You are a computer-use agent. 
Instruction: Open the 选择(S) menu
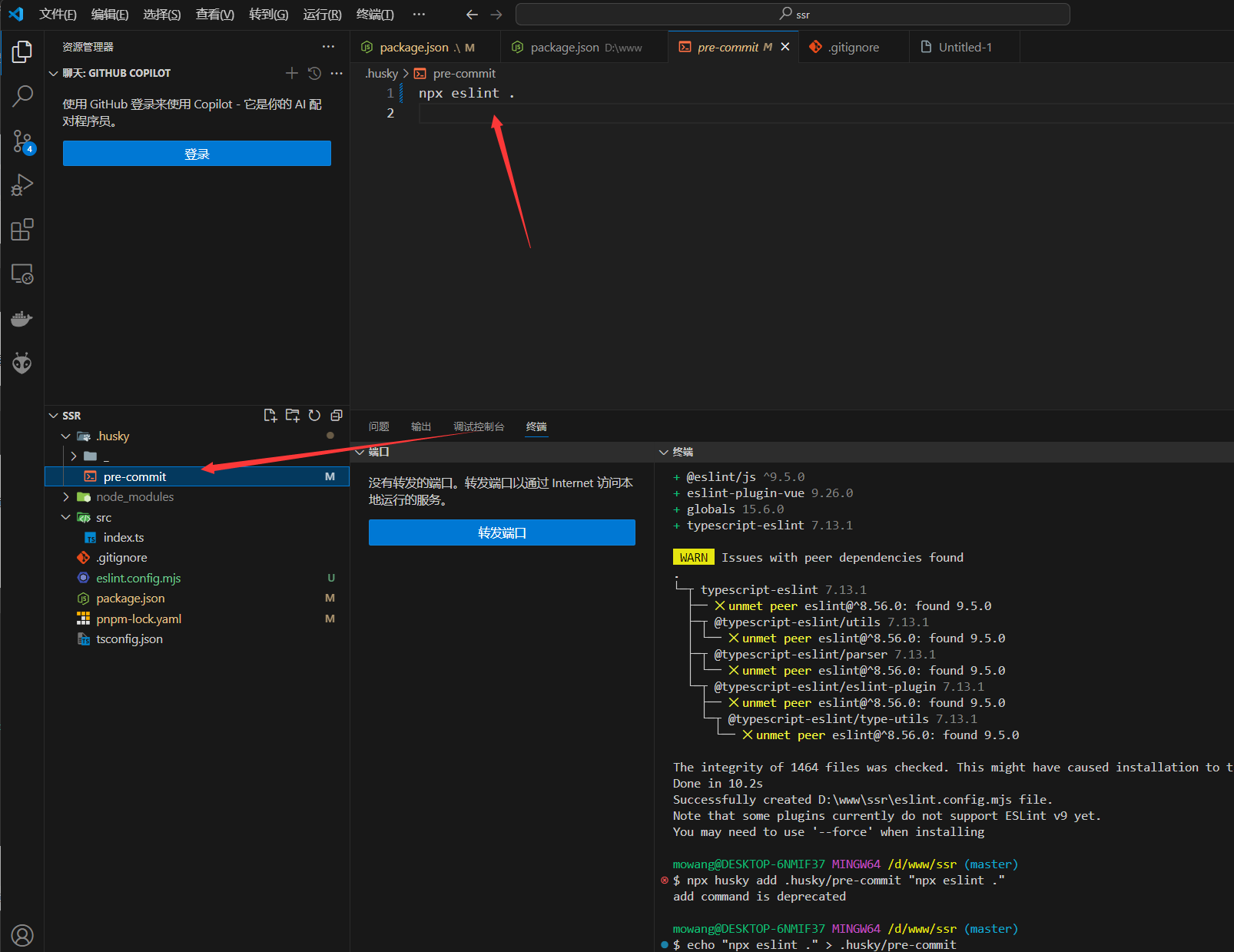(162, 15)
